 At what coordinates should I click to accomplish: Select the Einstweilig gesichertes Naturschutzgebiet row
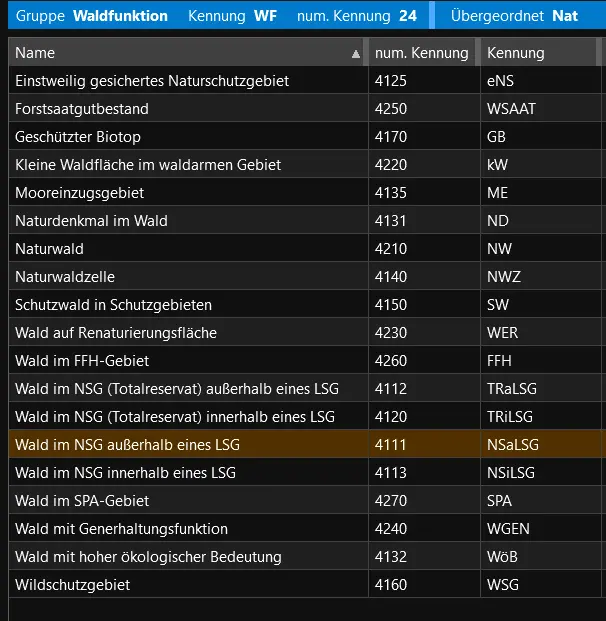pos(152,81)
